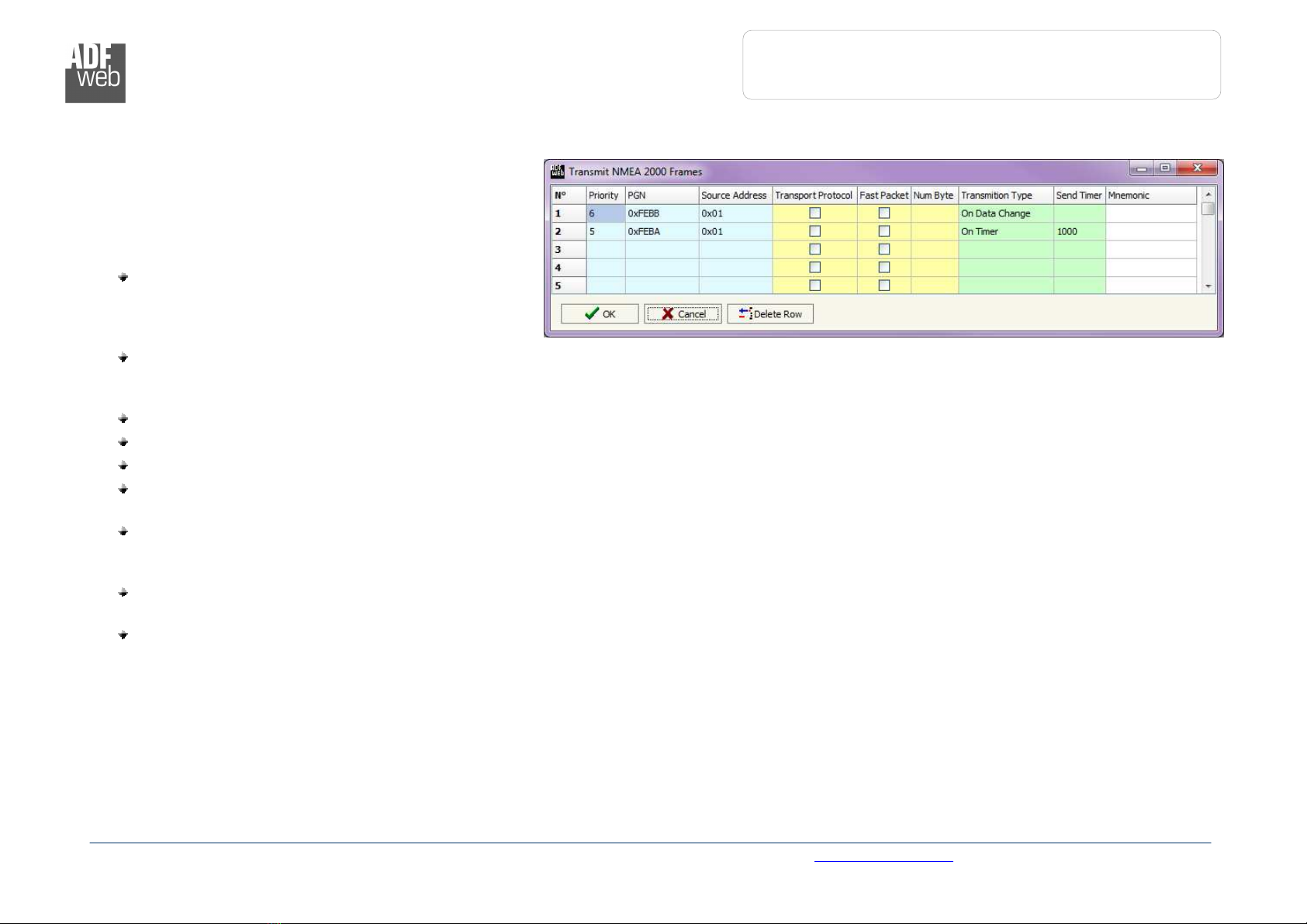
Task: Open the underlined link in page footer
Action: pos(883,858)
